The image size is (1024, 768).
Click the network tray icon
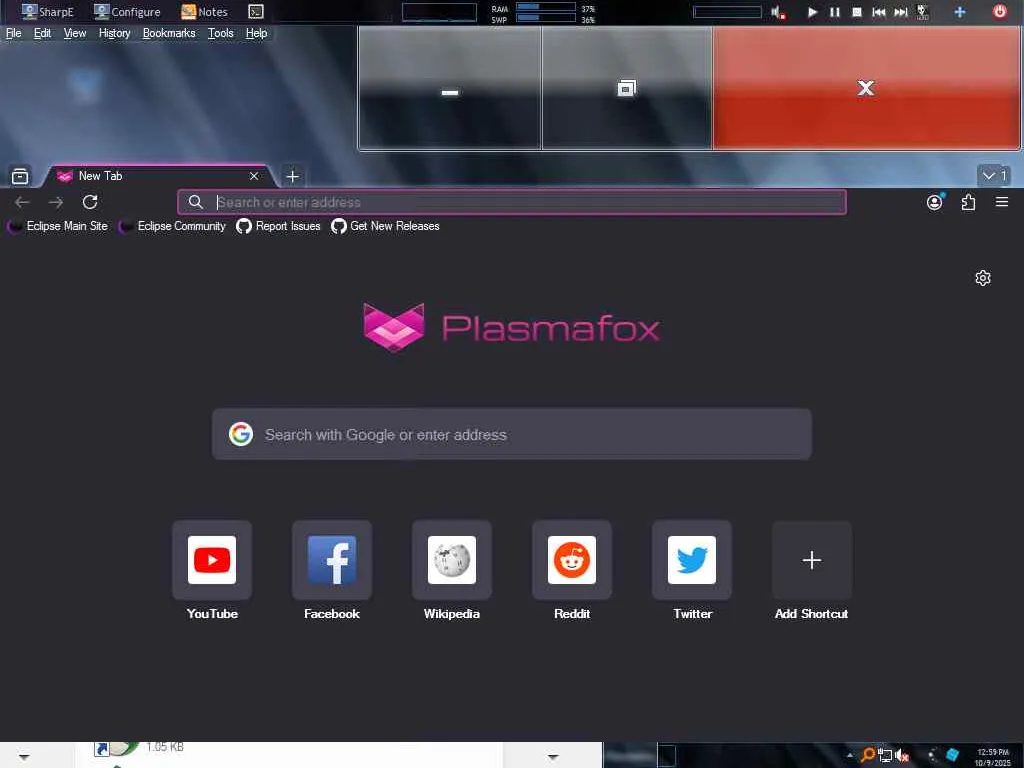pyautogui.click(x=885, y=756)
